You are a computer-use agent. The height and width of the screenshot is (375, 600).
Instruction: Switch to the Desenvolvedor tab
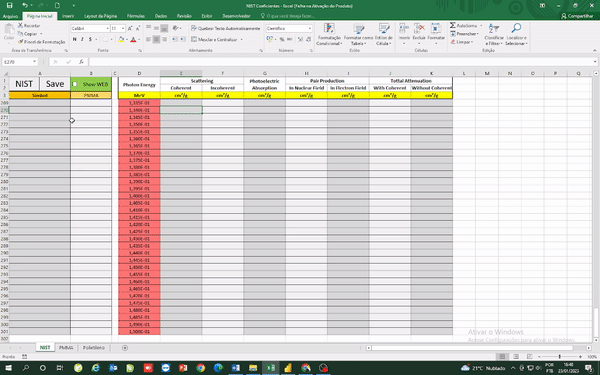[236, 16]
